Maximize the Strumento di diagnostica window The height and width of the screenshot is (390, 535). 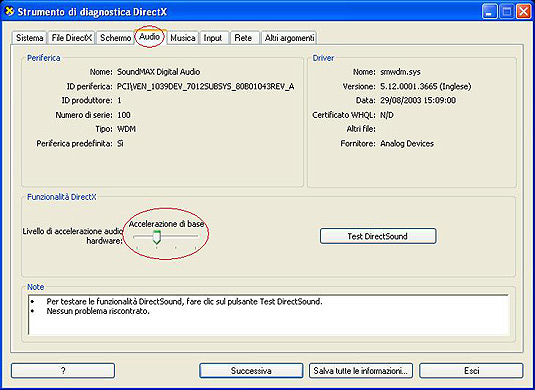(507, 12)
